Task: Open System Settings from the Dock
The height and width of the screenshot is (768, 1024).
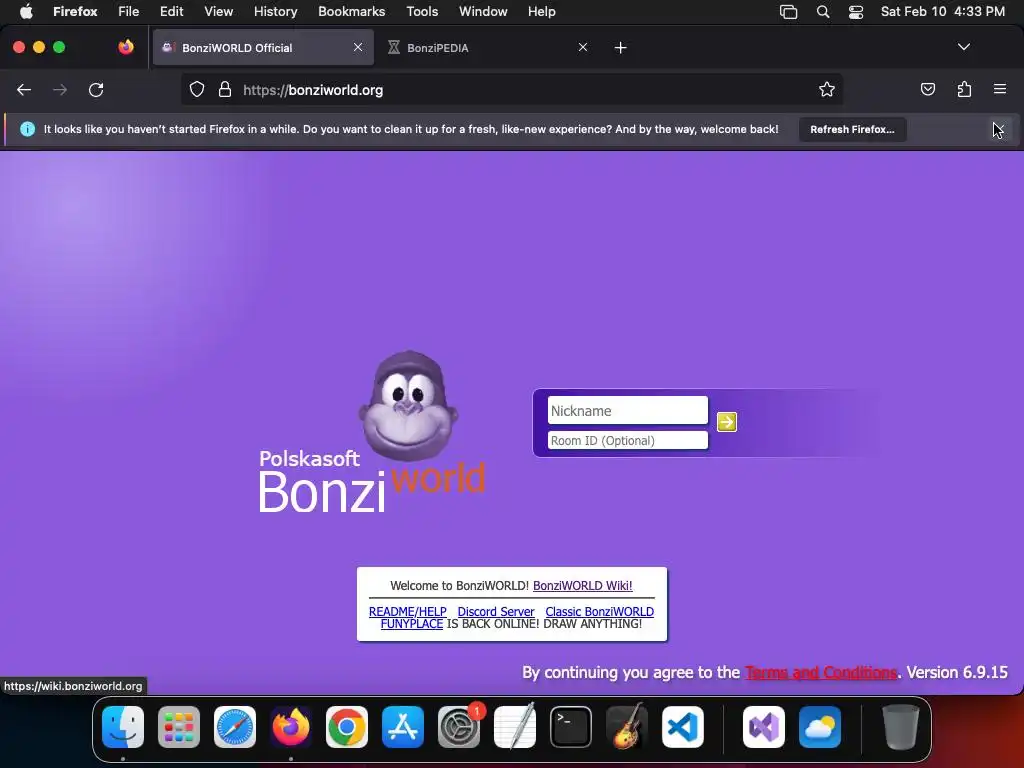Action: (x=459, y=727)
